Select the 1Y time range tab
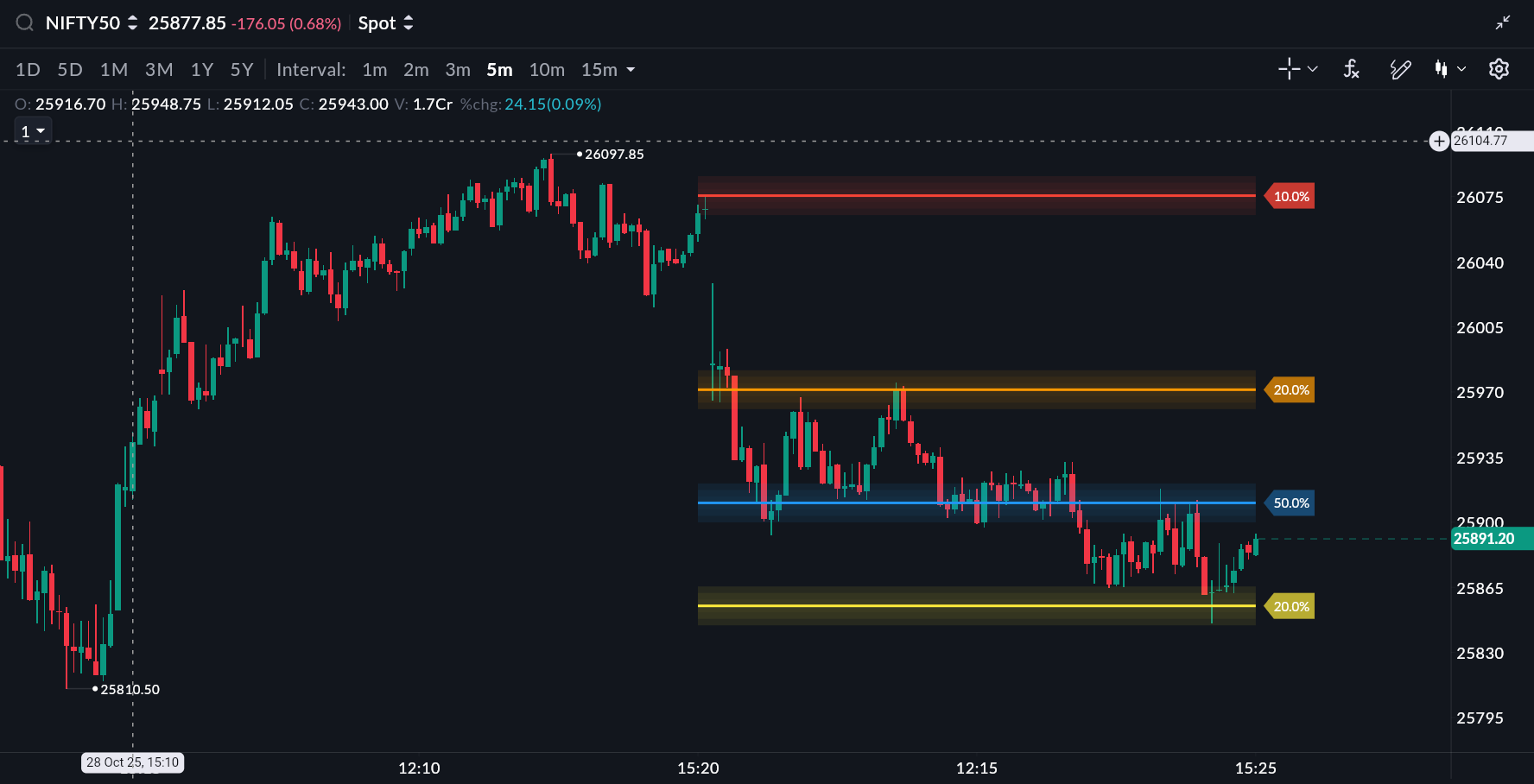The height and width of the screenshot is (784, 1534). click(x=201, y=70)
